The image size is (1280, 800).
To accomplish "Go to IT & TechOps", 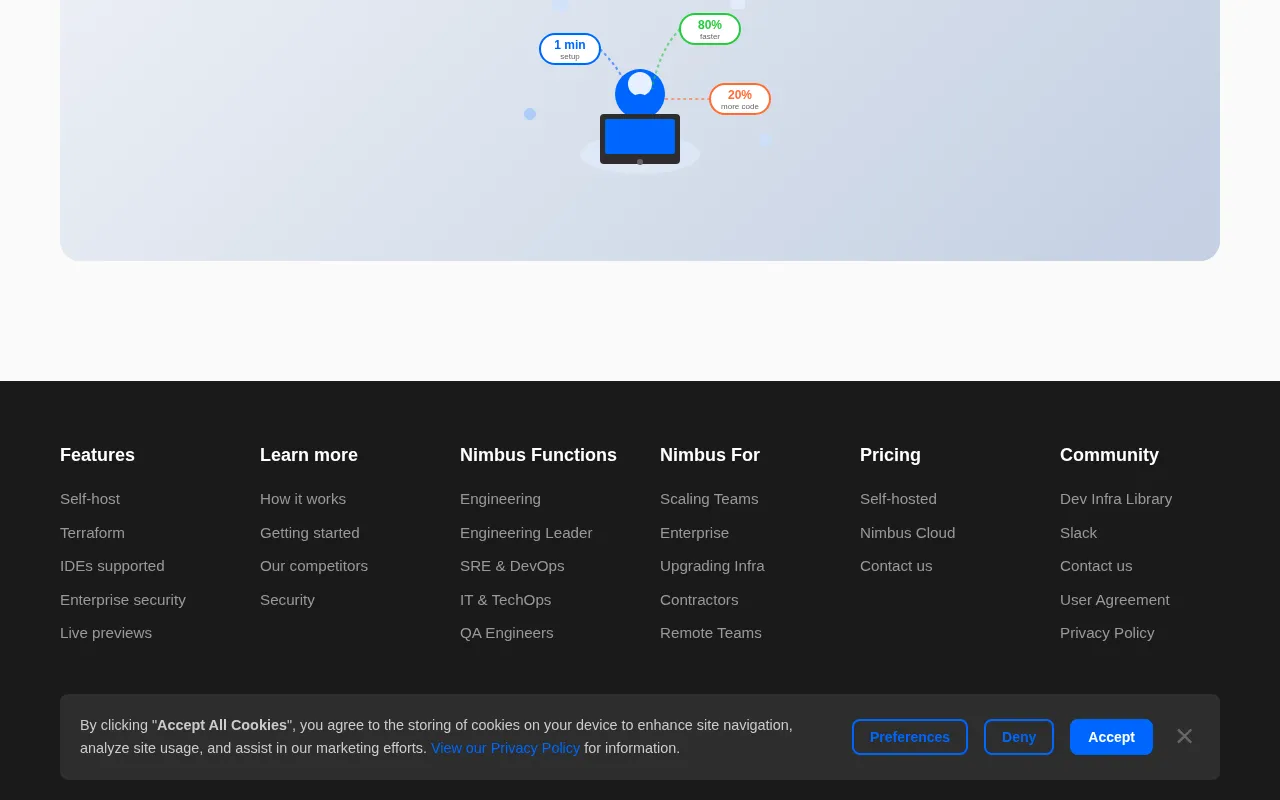I will pos(505,600).
